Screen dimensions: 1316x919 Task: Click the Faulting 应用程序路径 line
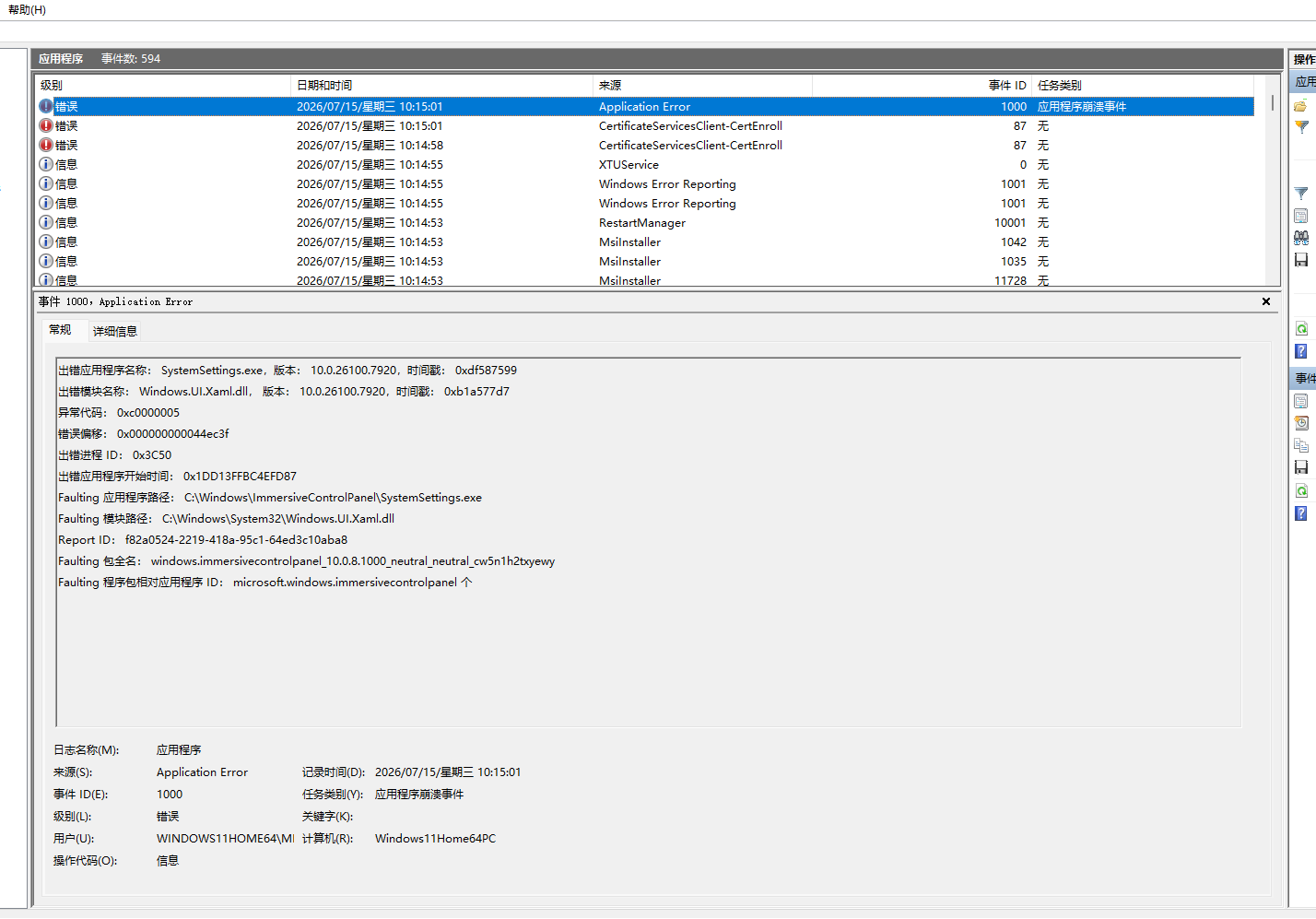[x=270, y=497]
